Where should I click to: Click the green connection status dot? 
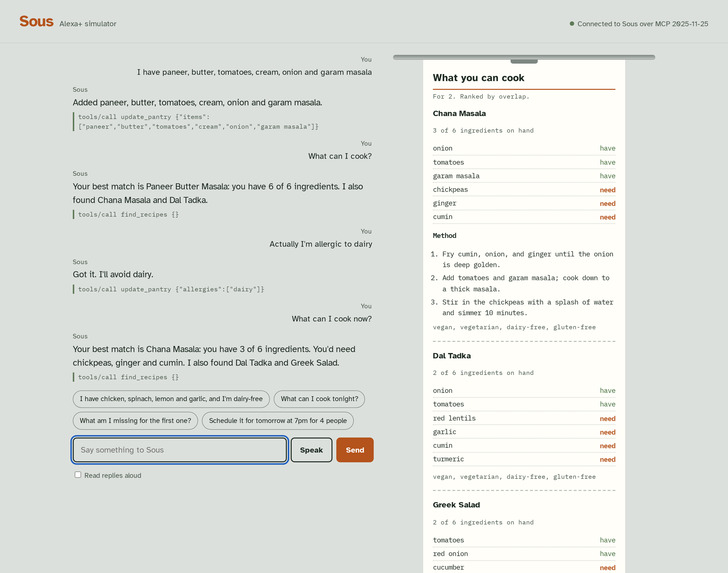coord(572,24)
